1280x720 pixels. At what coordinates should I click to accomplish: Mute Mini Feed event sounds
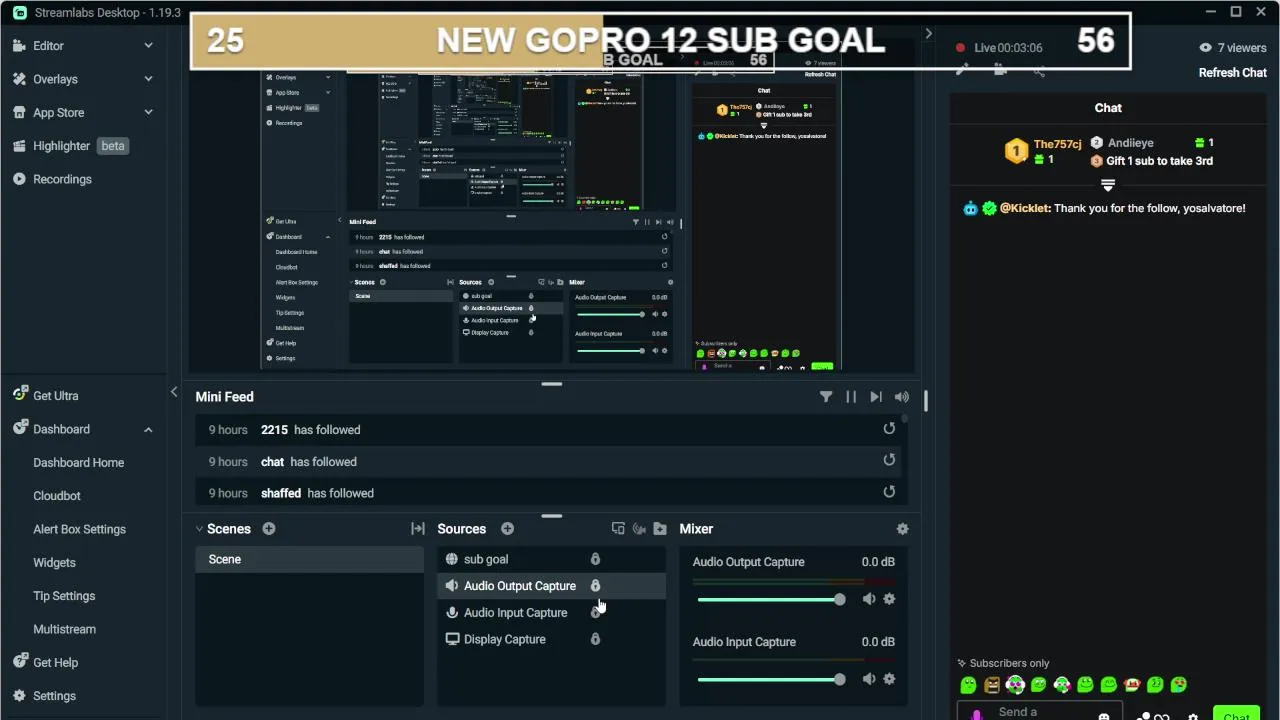pos(902,397)
